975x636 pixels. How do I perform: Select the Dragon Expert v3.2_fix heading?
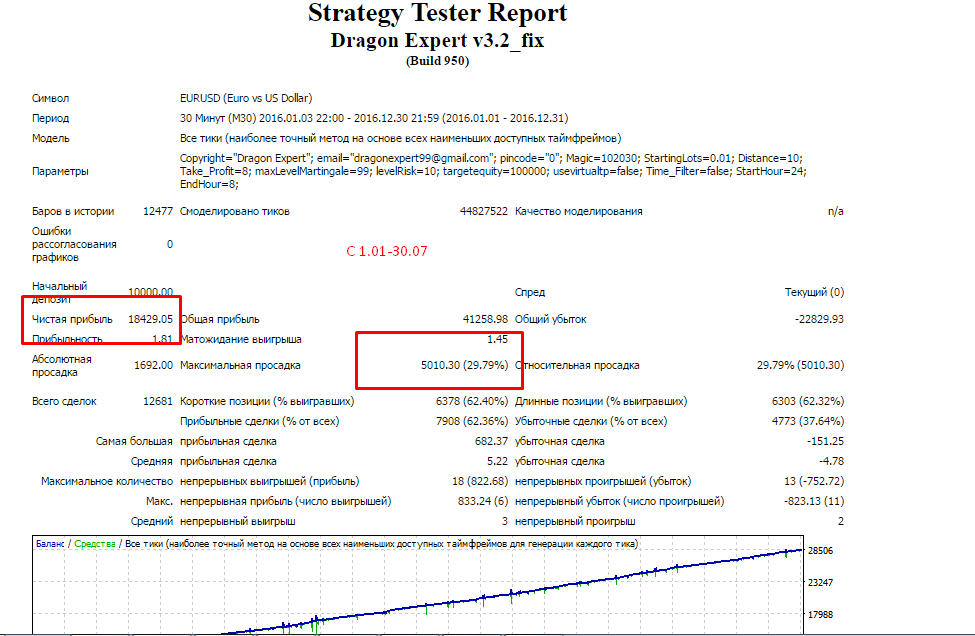[x=437, y=40]
